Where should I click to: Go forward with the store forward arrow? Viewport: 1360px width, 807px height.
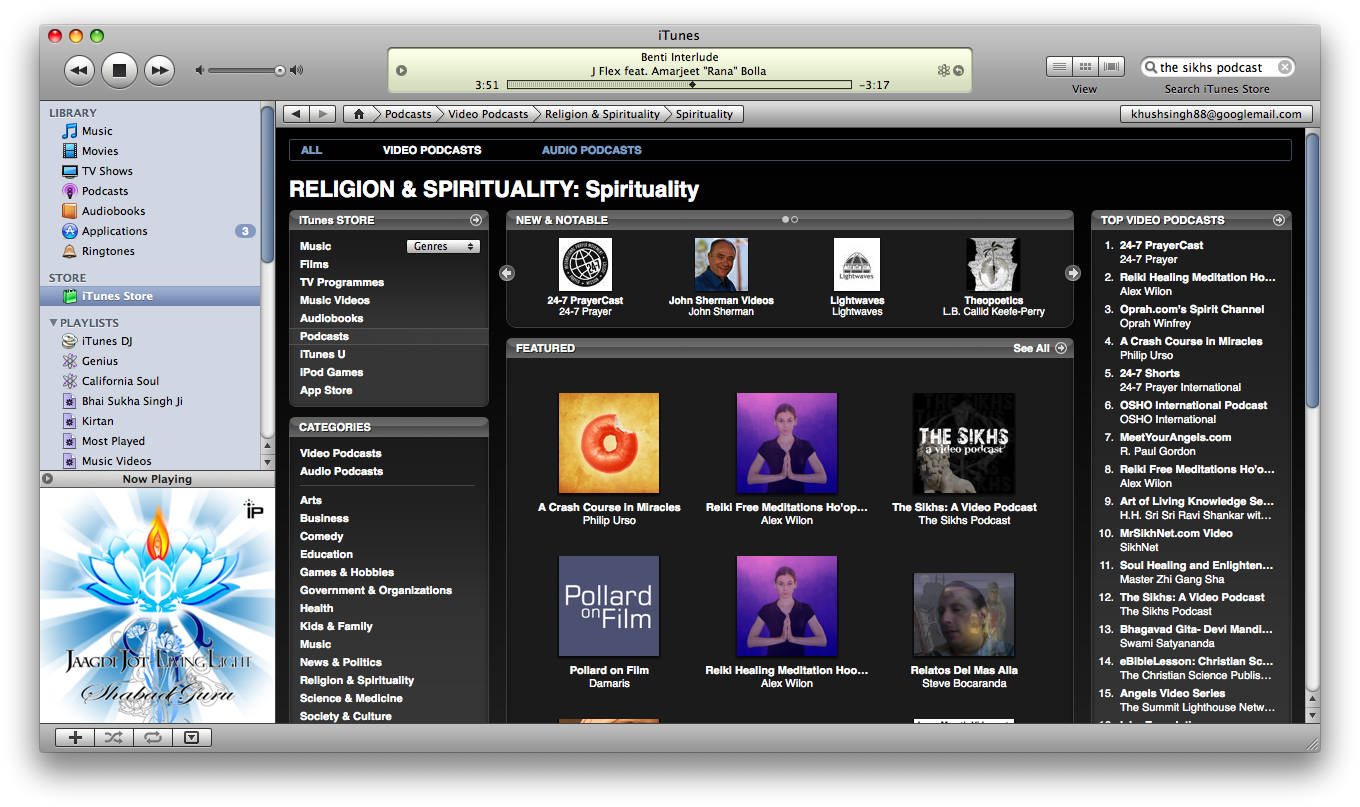tap(323, 114)
